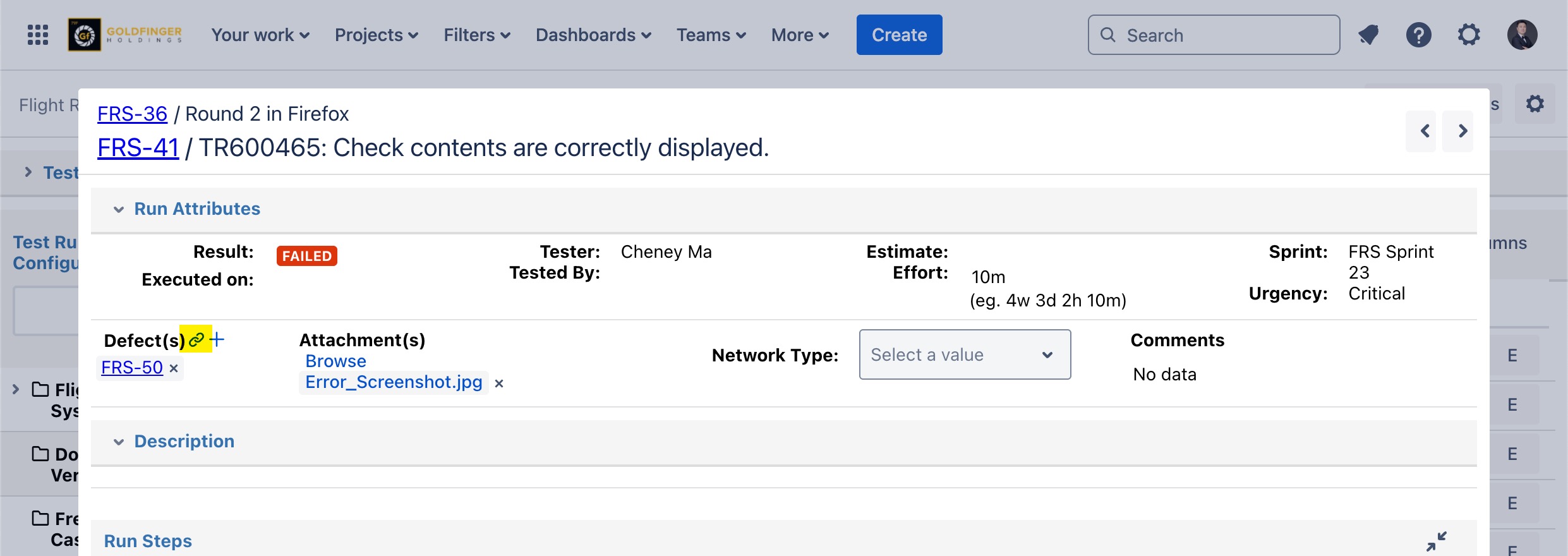Open the FRS-41 issue link

pyautogui.click(x=138, y=148)
